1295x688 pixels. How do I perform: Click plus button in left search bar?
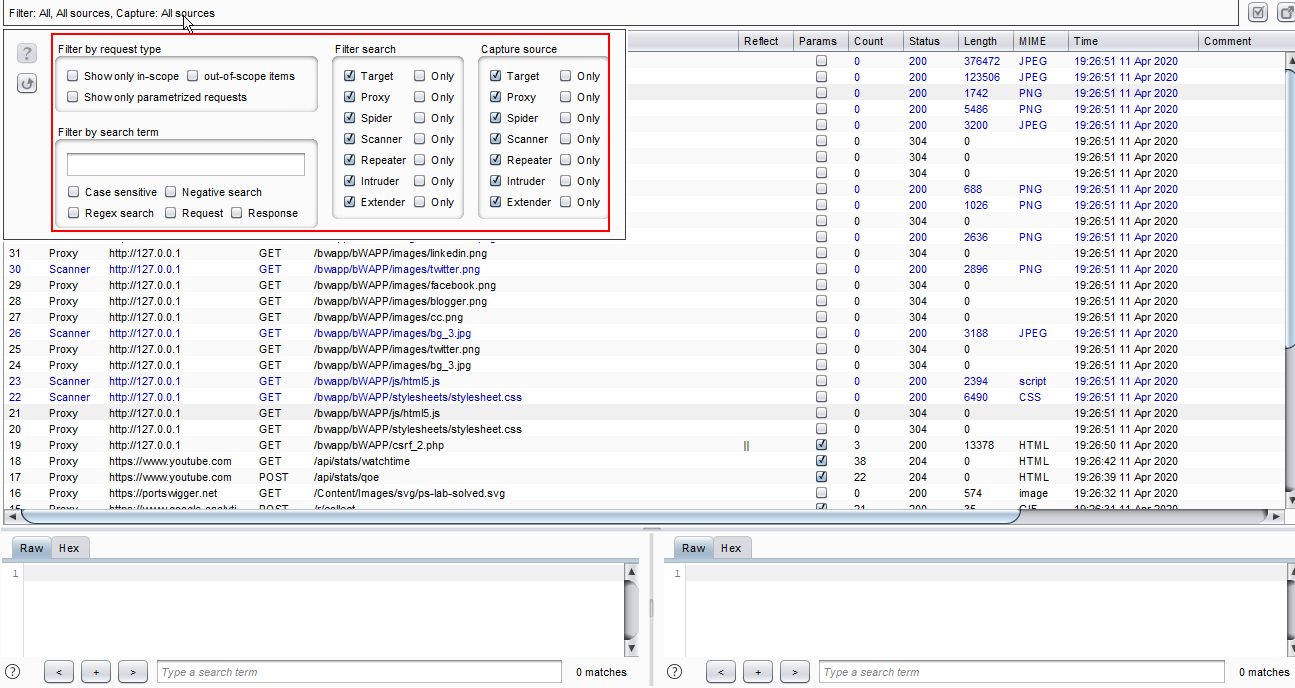tap(96, 672)
